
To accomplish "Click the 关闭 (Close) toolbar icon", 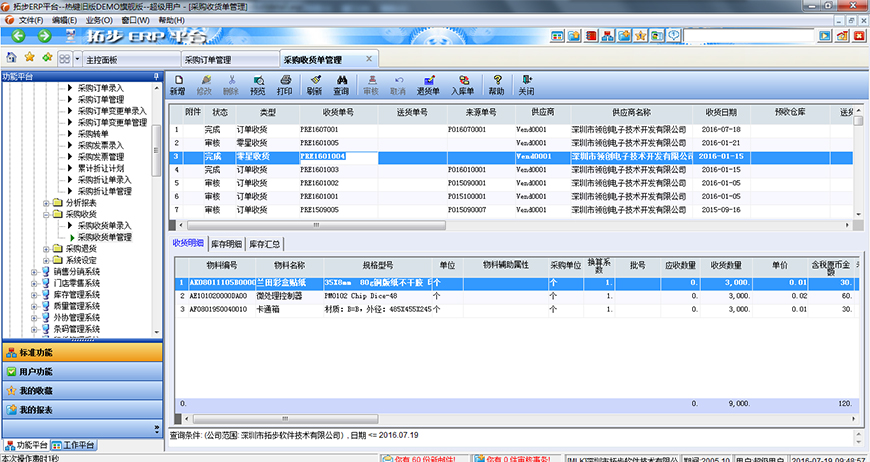I will [526, 84].
